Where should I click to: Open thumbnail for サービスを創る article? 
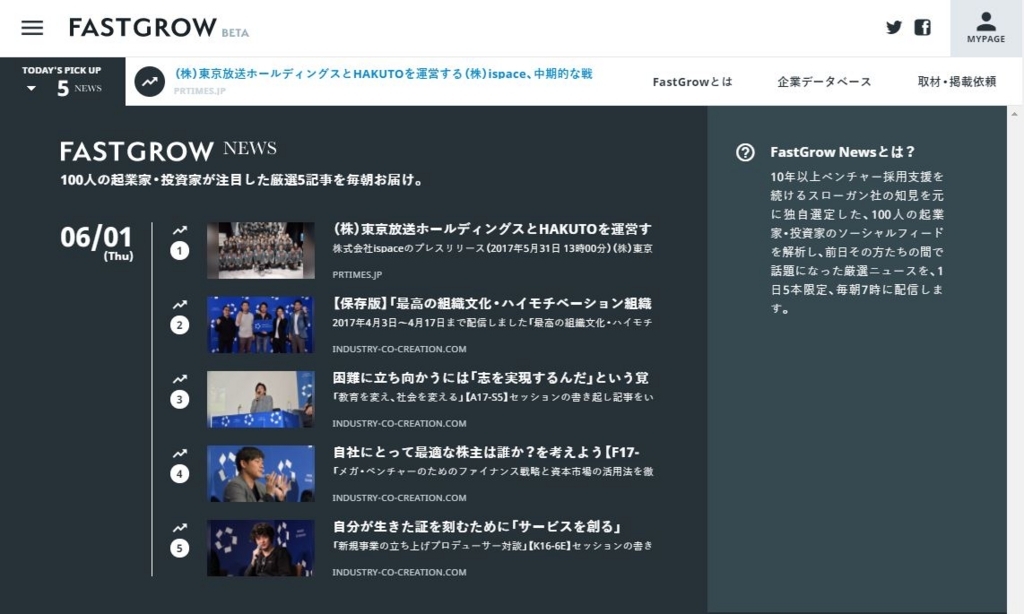coord(261,549)
